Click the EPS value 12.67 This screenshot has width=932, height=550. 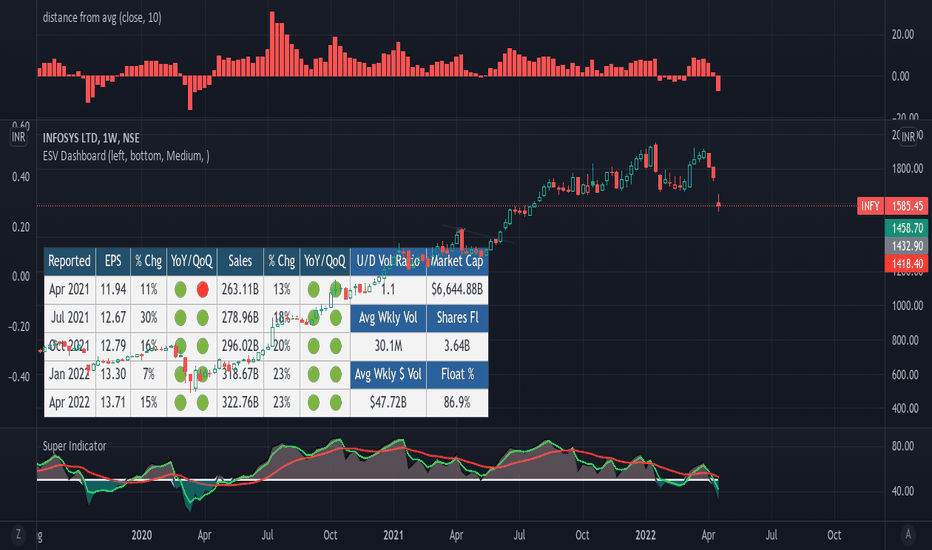tap(113, 318)
